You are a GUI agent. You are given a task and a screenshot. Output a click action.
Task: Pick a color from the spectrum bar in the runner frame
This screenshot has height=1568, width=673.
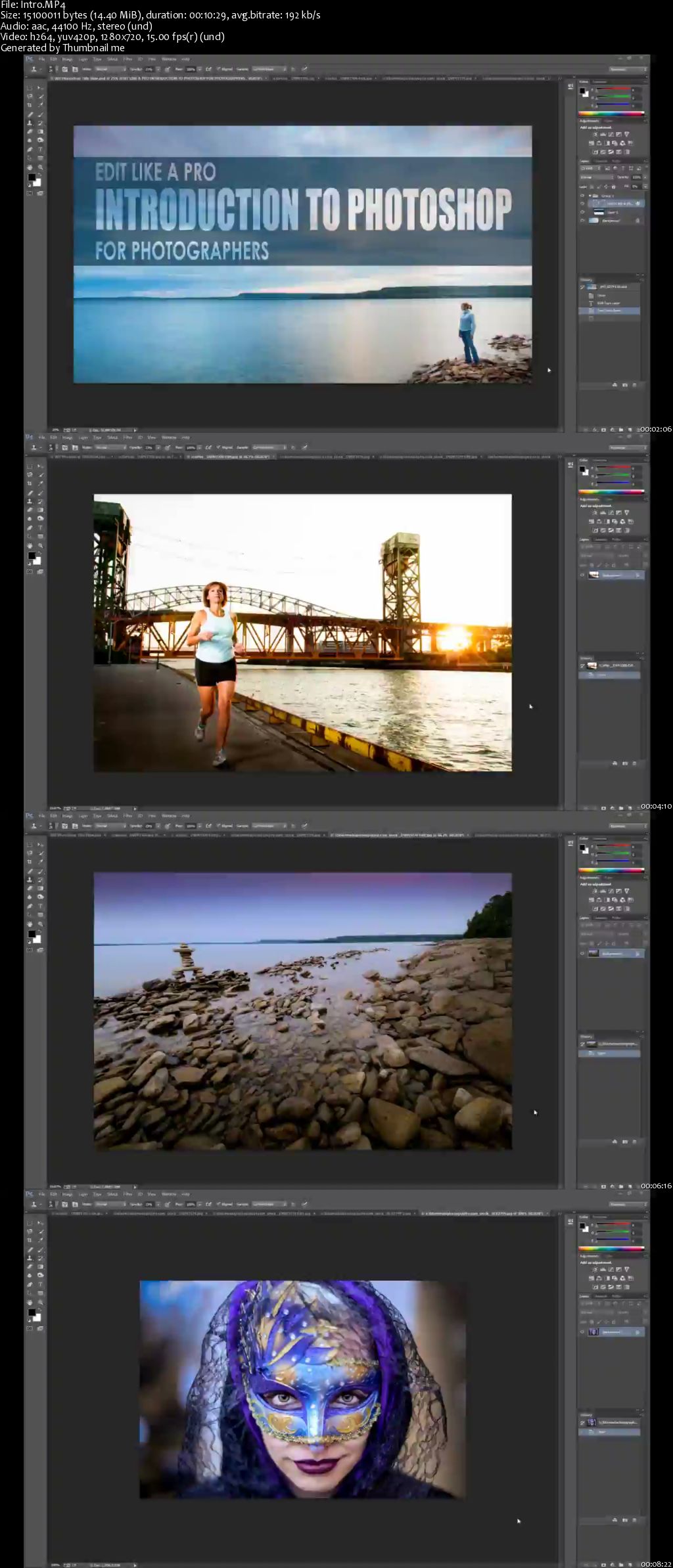(611, 492)
